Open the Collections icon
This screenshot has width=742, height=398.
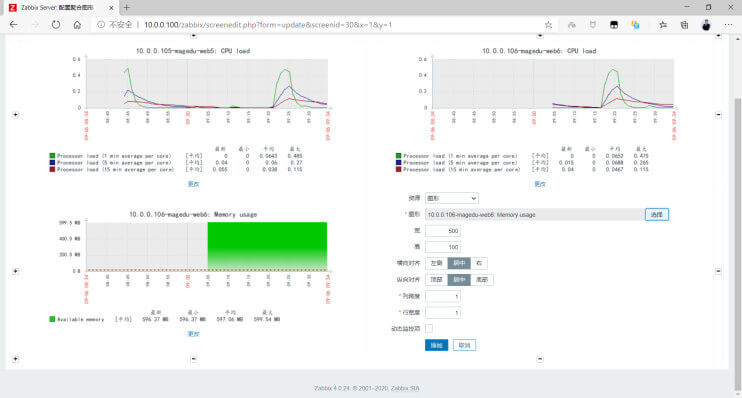tap(684, 25)
